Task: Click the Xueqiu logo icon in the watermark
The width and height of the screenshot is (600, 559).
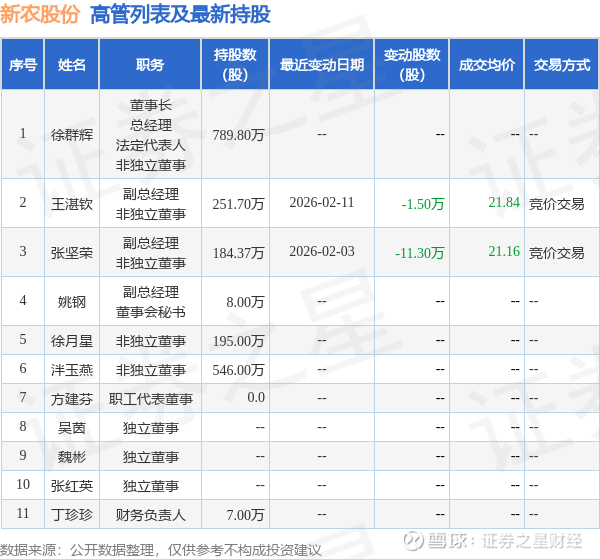Action: [x=414, y=541]
